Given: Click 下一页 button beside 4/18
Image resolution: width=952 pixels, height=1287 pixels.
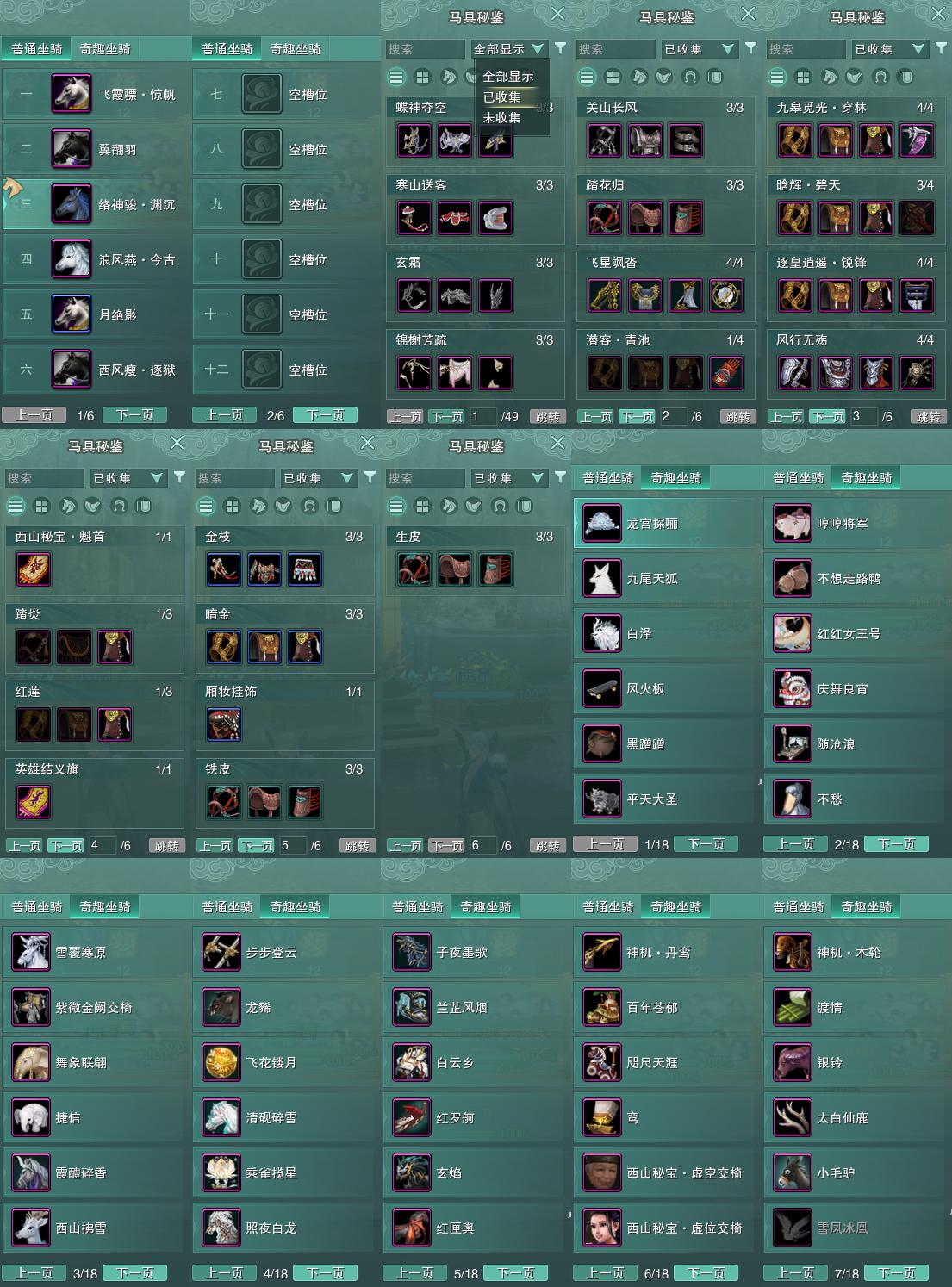Looking at the screenshot, I should pyautogui.click(x=325, y=1273).
